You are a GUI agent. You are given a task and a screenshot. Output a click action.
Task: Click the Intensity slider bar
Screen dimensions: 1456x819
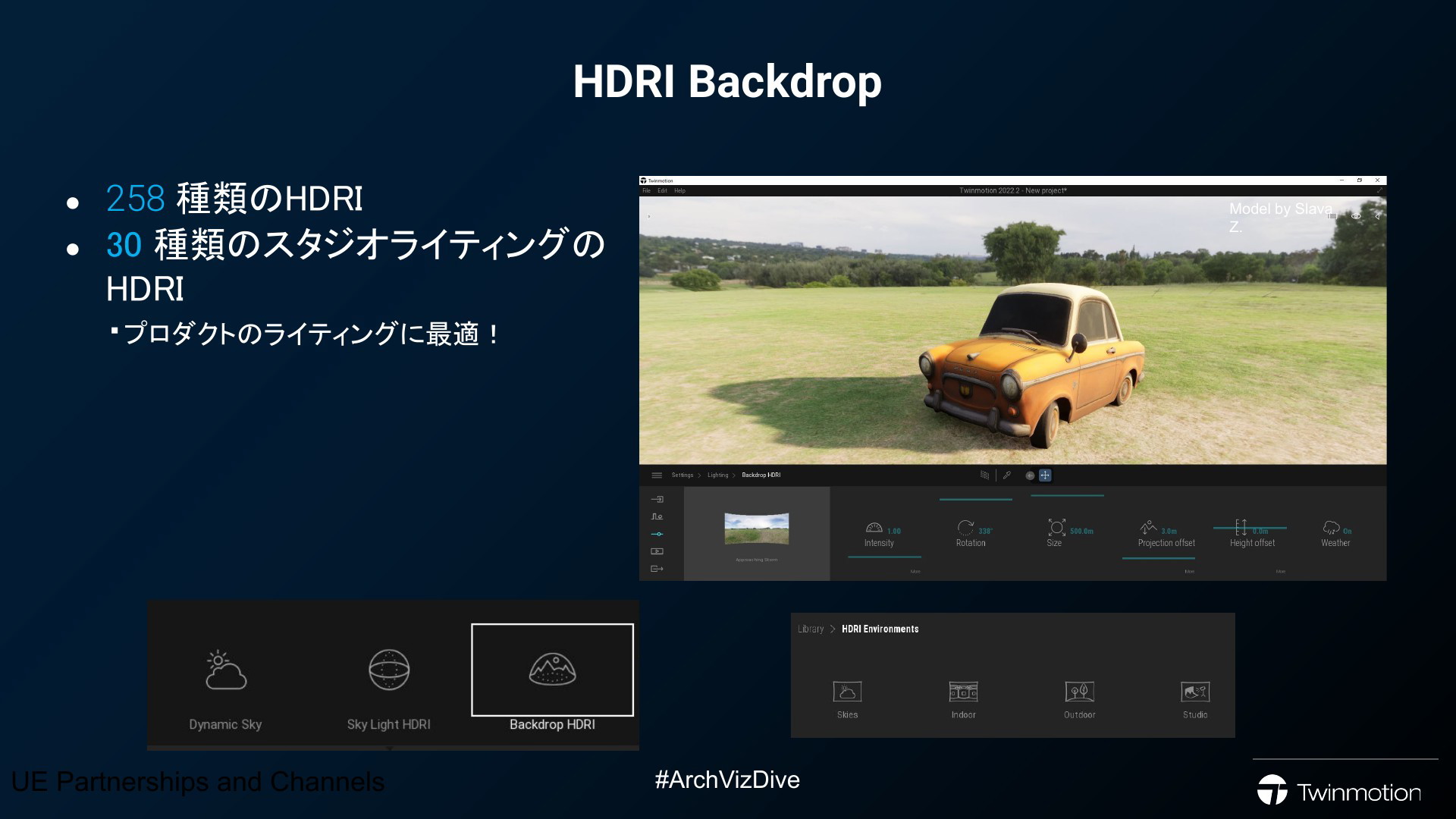coord(884,557)
